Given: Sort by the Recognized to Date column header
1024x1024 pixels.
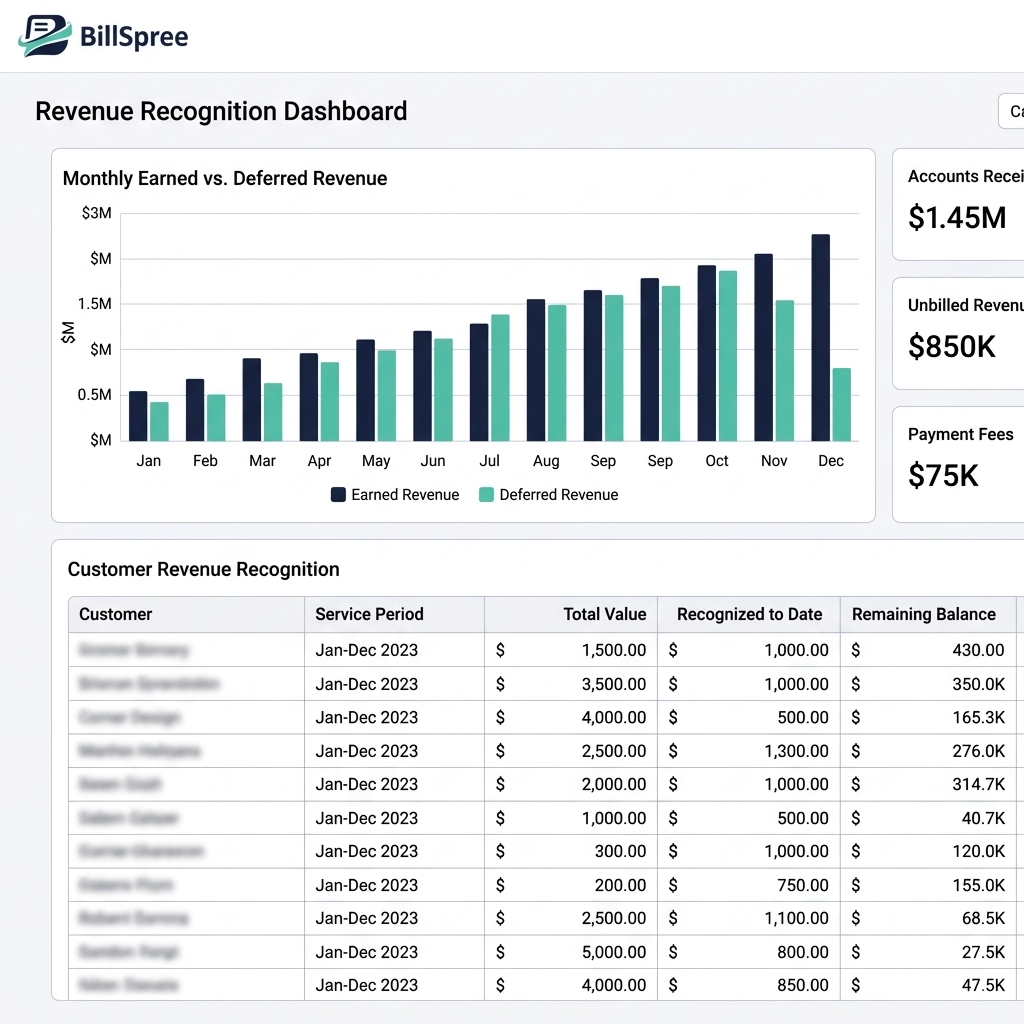Looking at the screenshot, I should (x=748, y=614).
